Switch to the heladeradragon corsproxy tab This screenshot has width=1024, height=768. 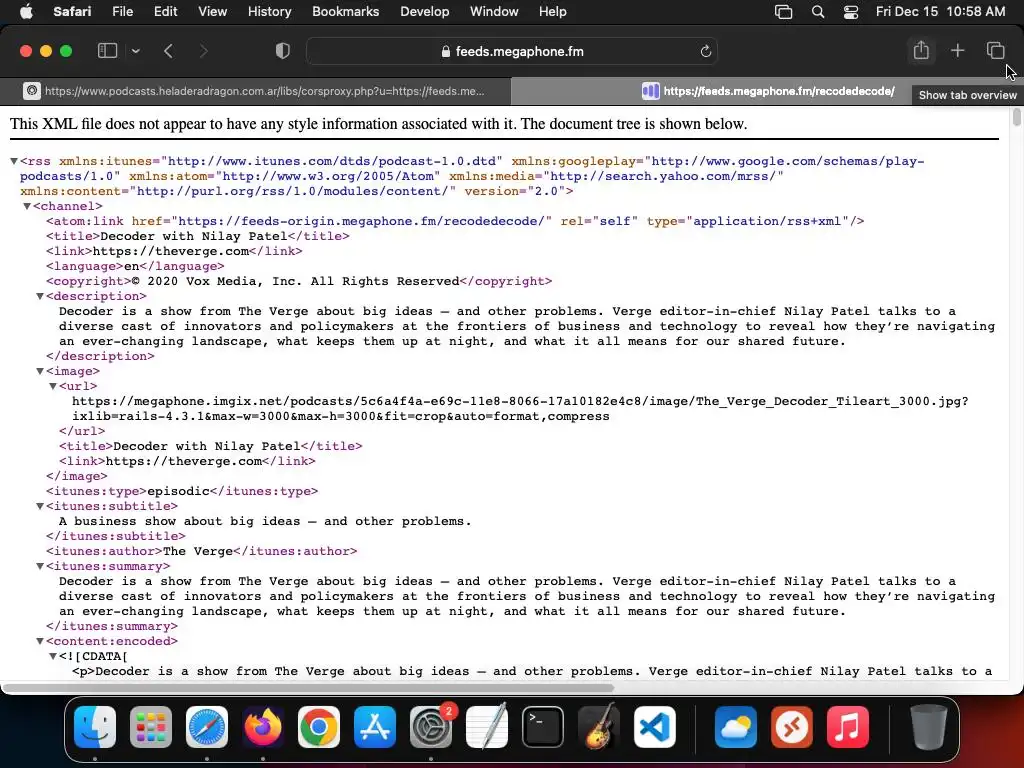[x=255, y=91]
